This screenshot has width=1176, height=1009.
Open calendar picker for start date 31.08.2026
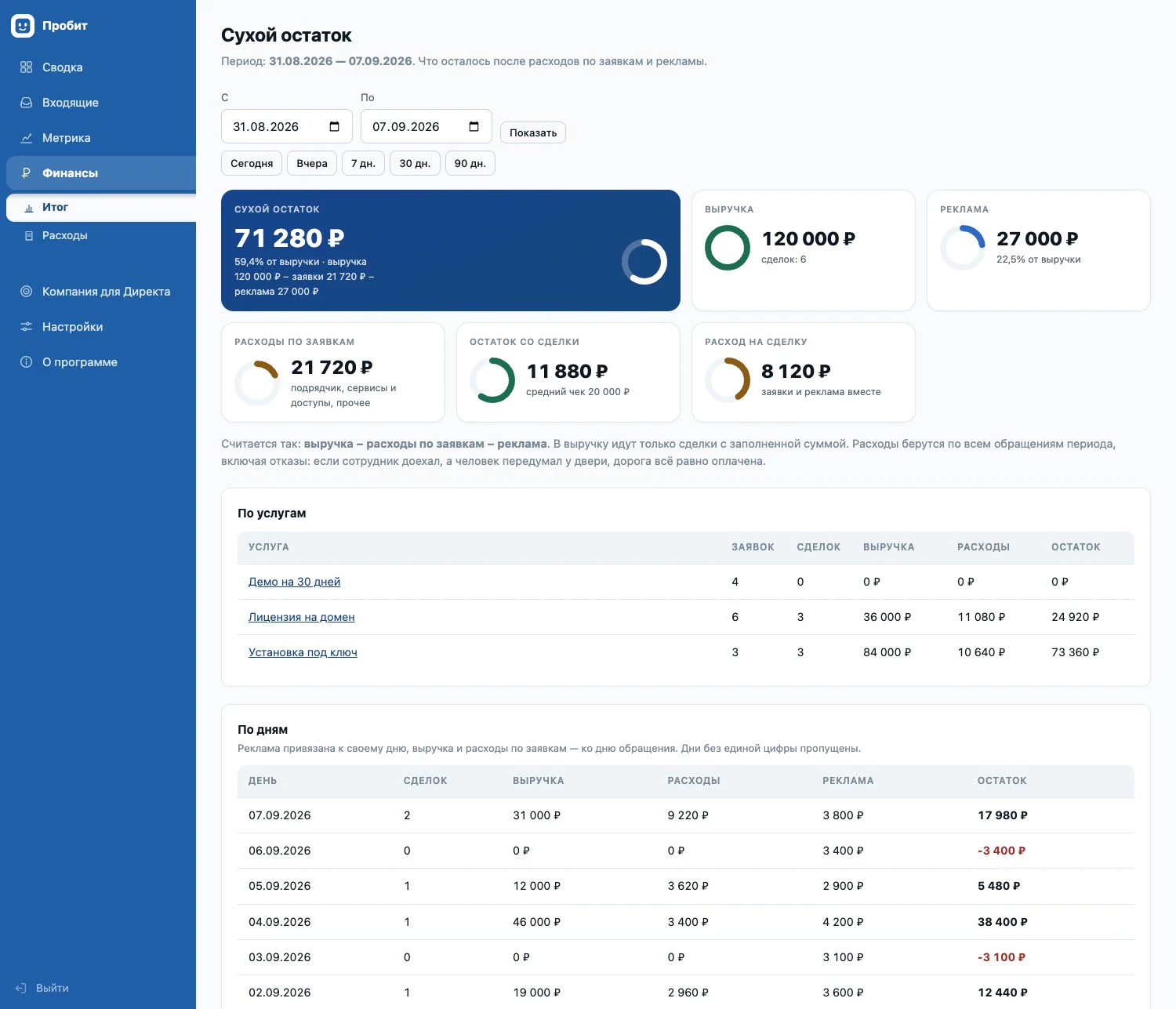[x=335, y=127]
